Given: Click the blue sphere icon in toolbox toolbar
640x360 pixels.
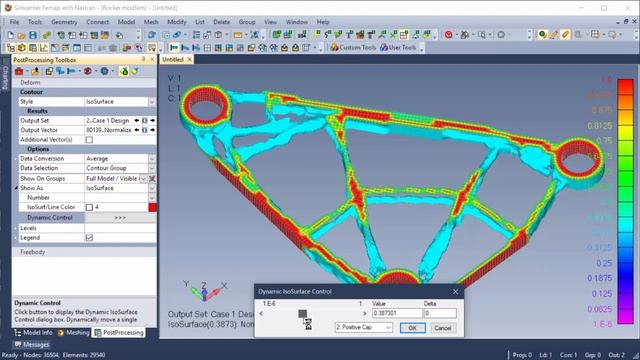Looking at the screenshot, I should [104, 71].
